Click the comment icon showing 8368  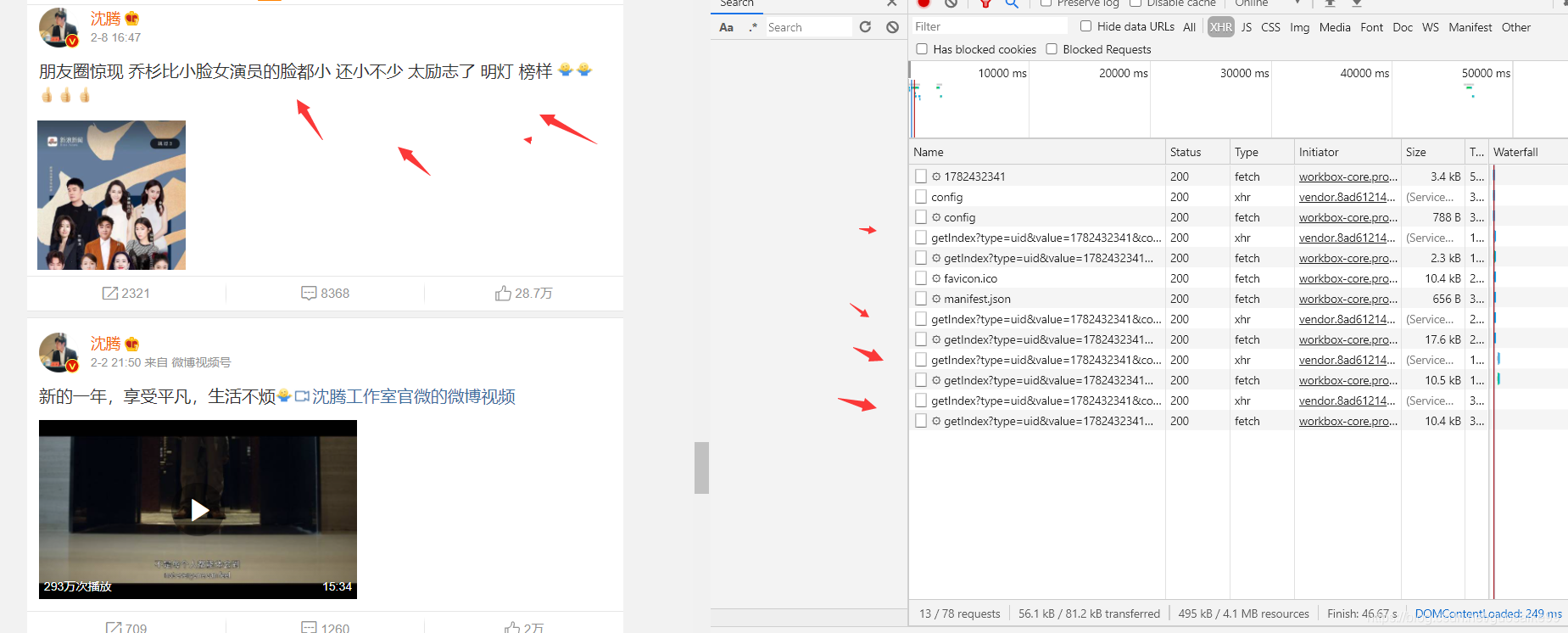[309, 293]
